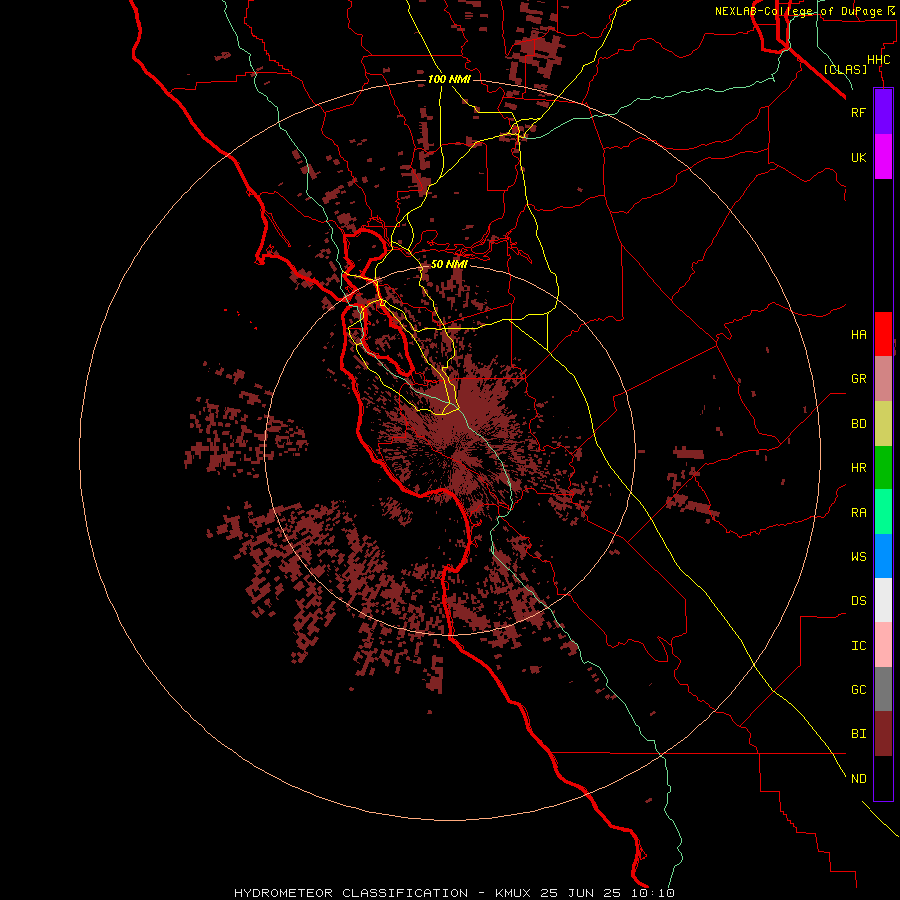Click the 'GC' legend label
Image resolution: width=900 pixels, height=900 pixels.
[x=858, y=689]
